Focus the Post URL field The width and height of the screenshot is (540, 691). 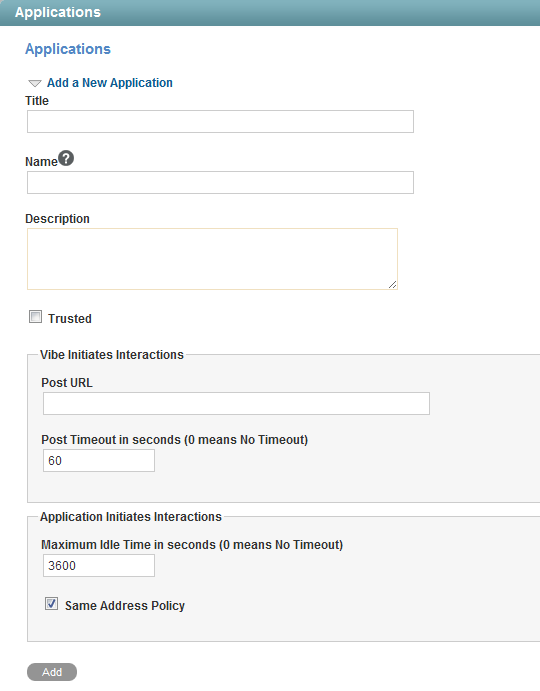click(236, 404)
